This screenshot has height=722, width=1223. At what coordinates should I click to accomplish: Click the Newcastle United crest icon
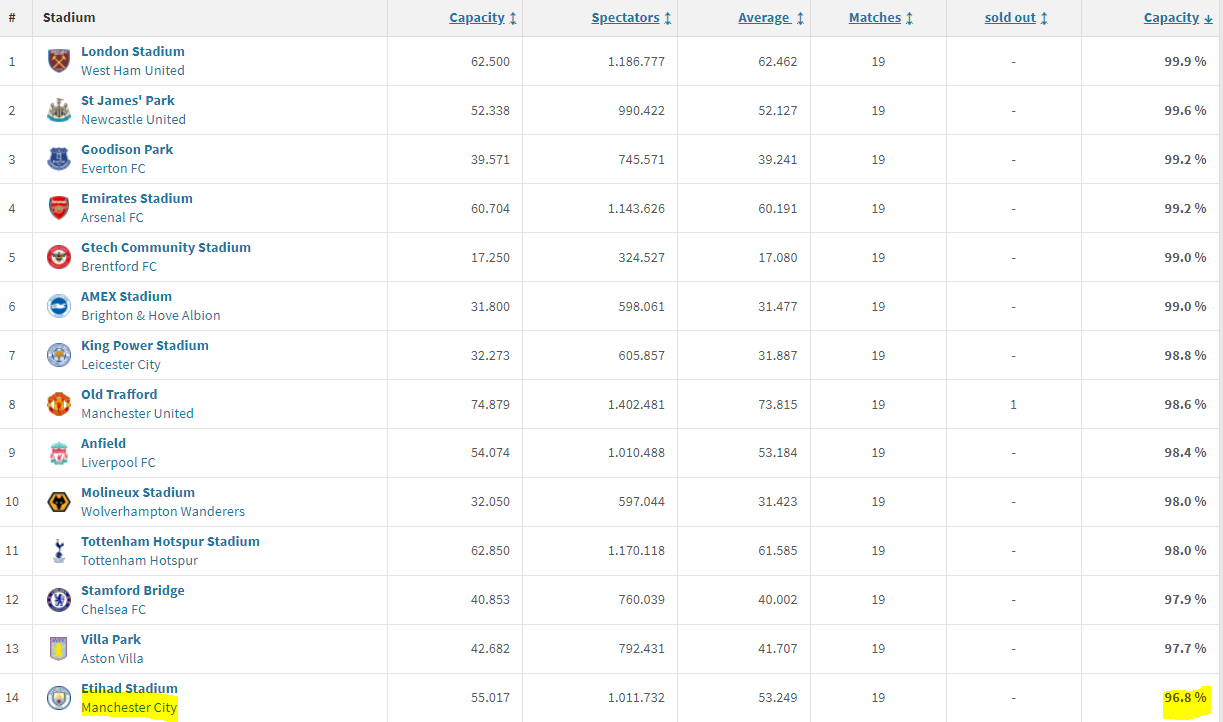(59, 110)
